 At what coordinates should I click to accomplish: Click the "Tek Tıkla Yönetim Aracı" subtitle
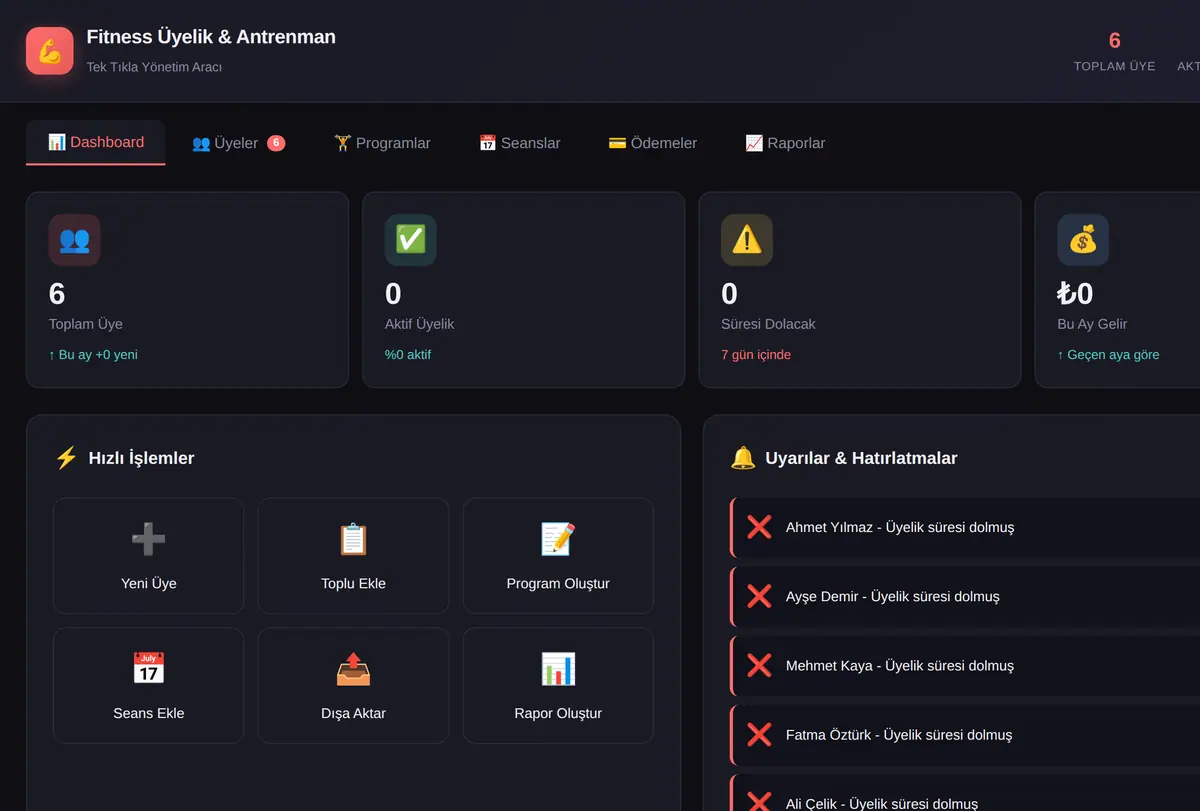[154, 67]
